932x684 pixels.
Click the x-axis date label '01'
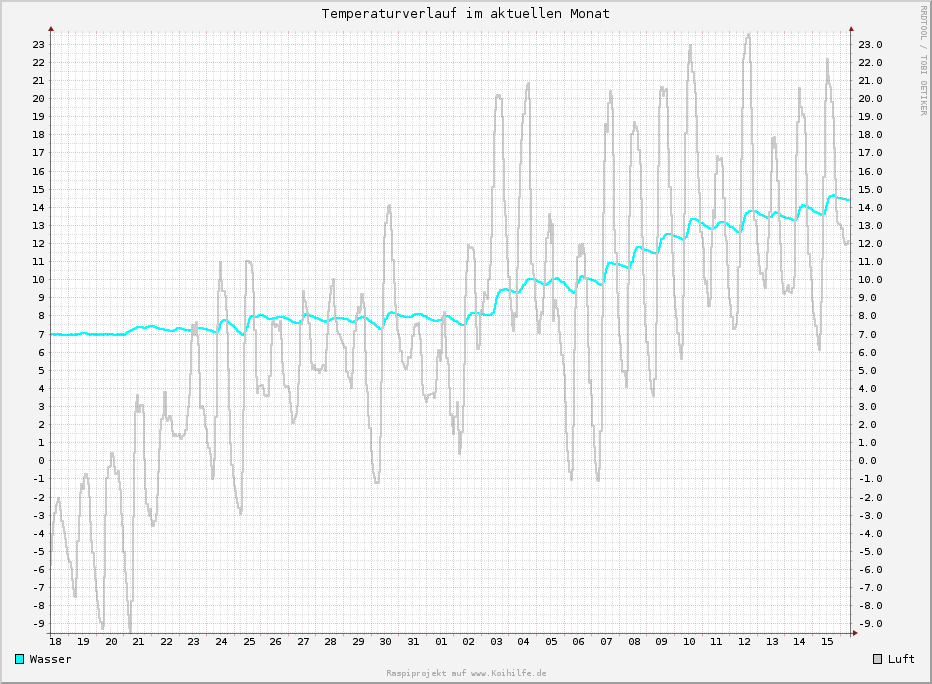(x=441, y=641)
